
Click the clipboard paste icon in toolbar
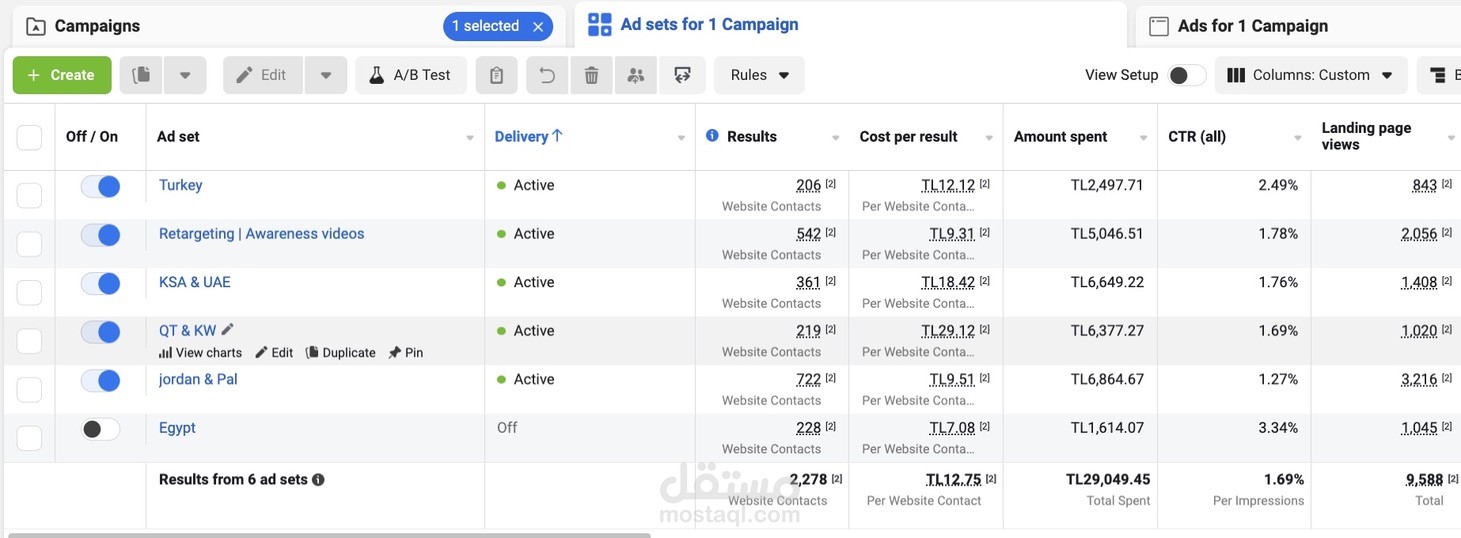pos(497,75)
